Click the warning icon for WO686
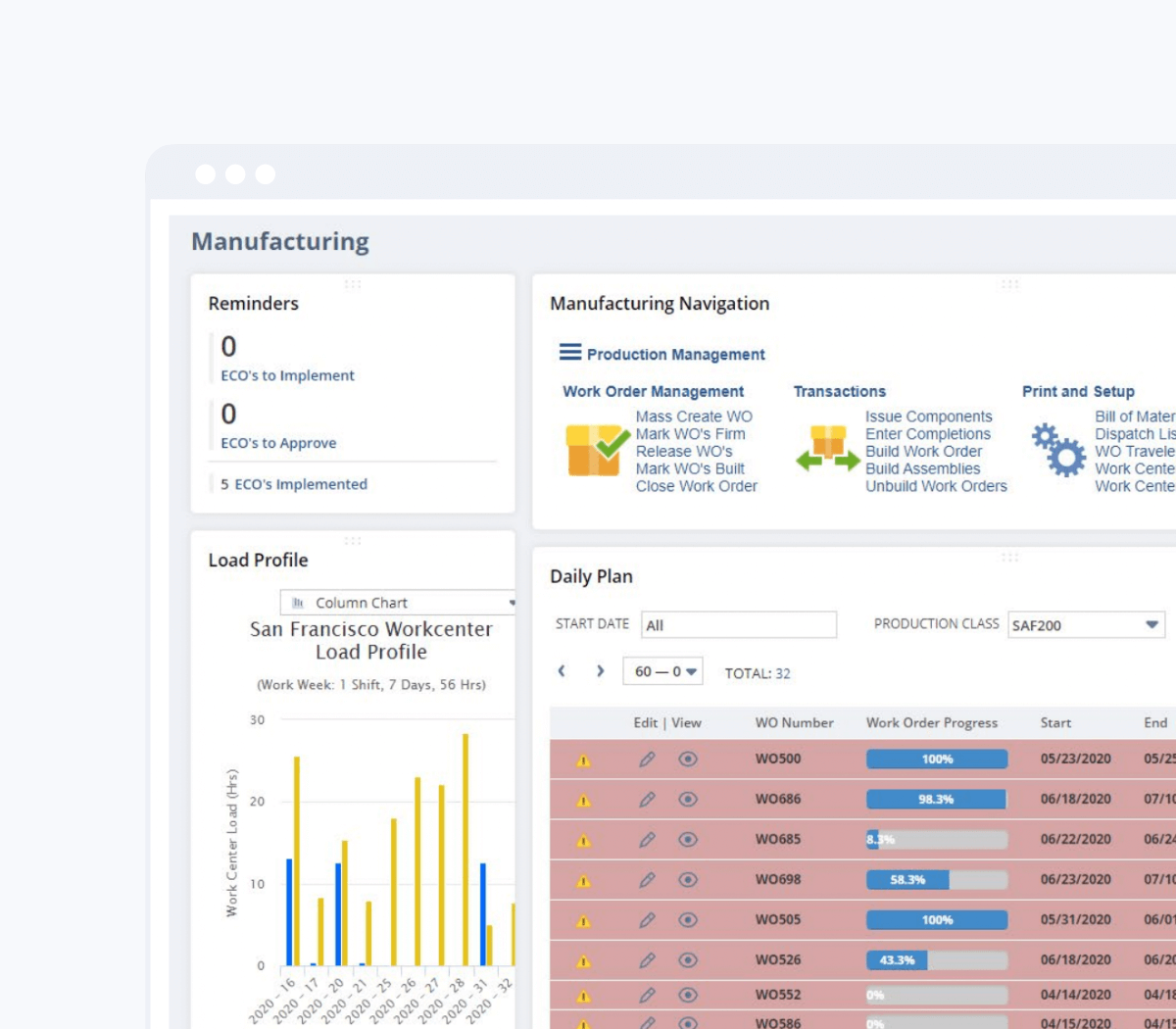Screen dimensions: 1176x1029 coord(583,801)
